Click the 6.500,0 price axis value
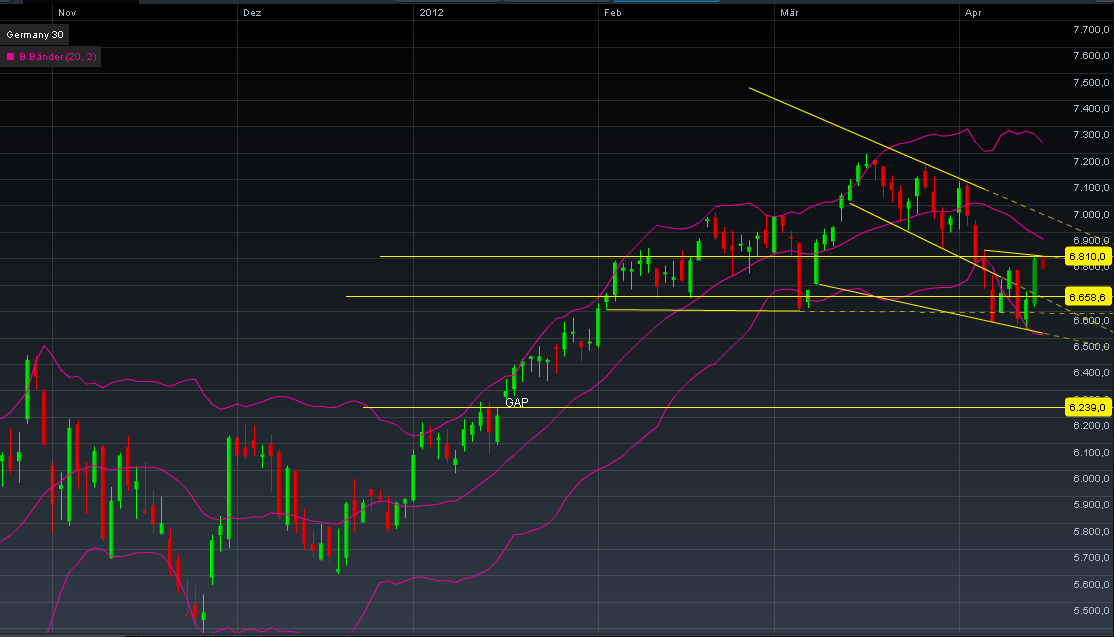 click(1091, 347)
